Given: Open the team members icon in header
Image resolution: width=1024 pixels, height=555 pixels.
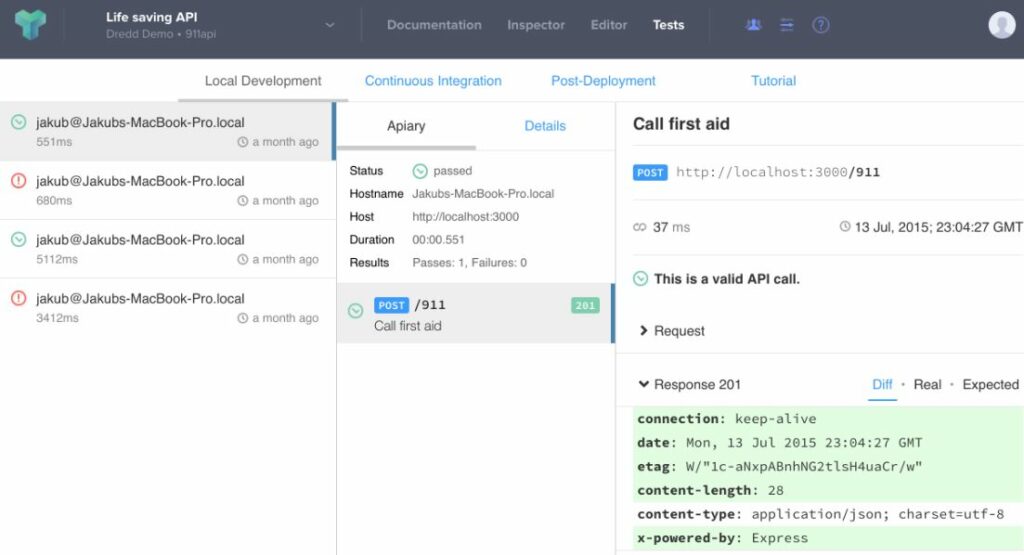Looking at the screenshot, I should click(753, 25).
